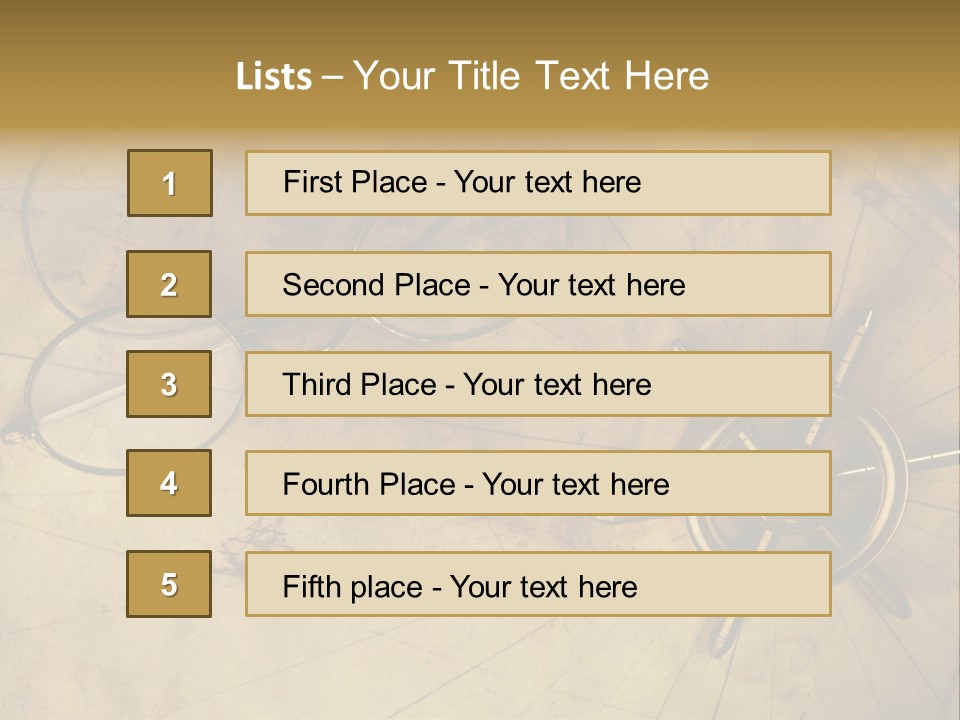
Task: Click the number 3 box
Action: point(169,384)
